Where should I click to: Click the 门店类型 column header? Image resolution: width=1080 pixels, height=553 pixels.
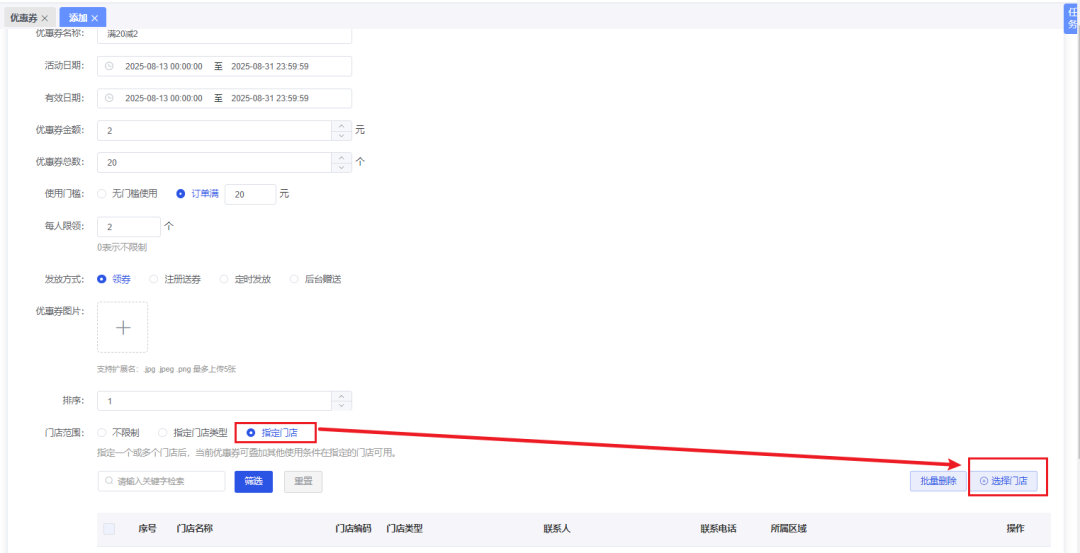click(x=404, y=529)
